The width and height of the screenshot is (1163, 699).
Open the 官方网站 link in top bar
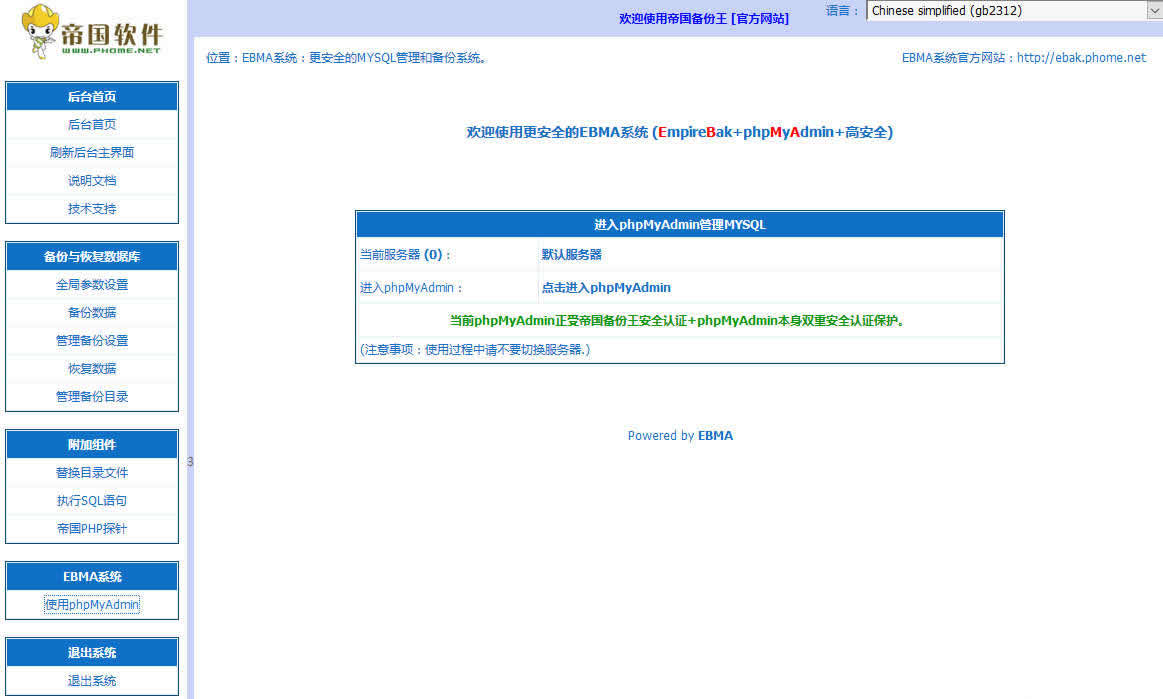tap(760, 19)
